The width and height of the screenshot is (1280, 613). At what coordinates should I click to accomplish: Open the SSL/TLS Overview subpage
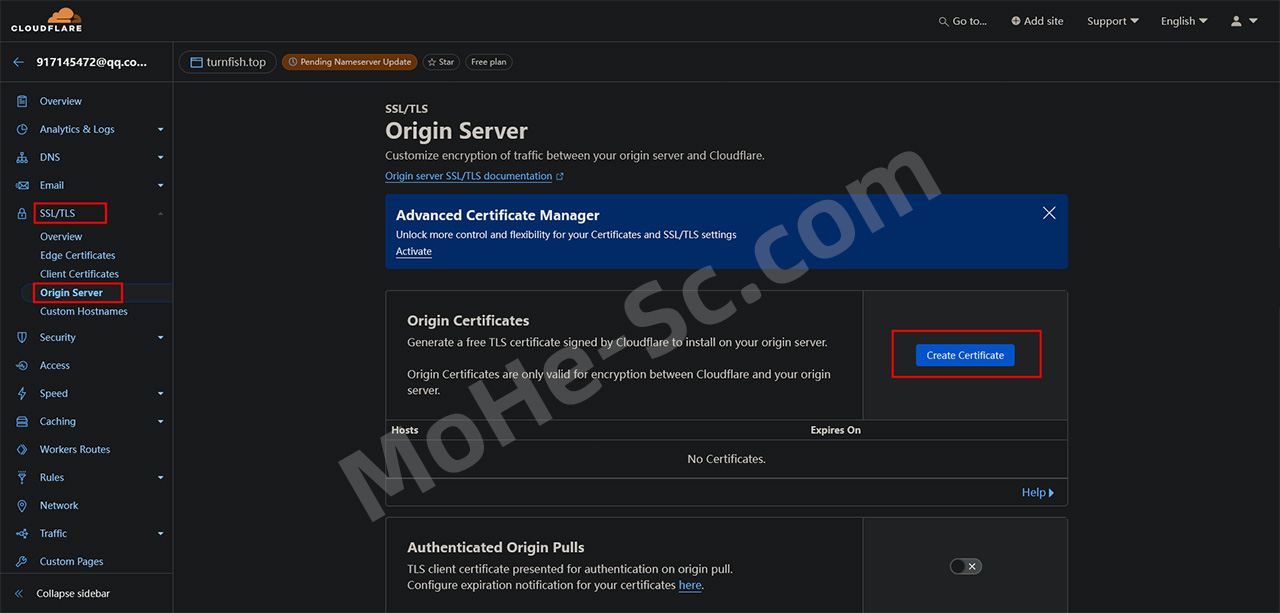click(61, 237)
